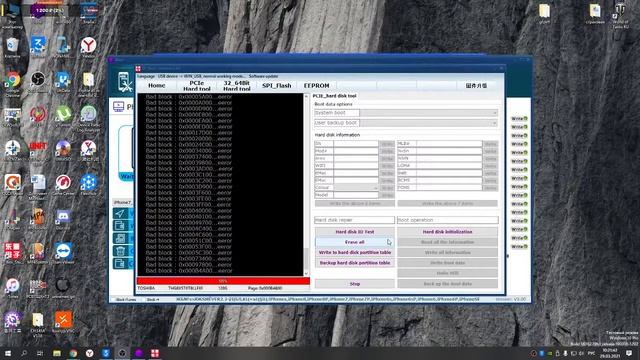Click the TOSHIBA status bar entry
This screenshot has width=640, height=360.
tap(147, 288)
